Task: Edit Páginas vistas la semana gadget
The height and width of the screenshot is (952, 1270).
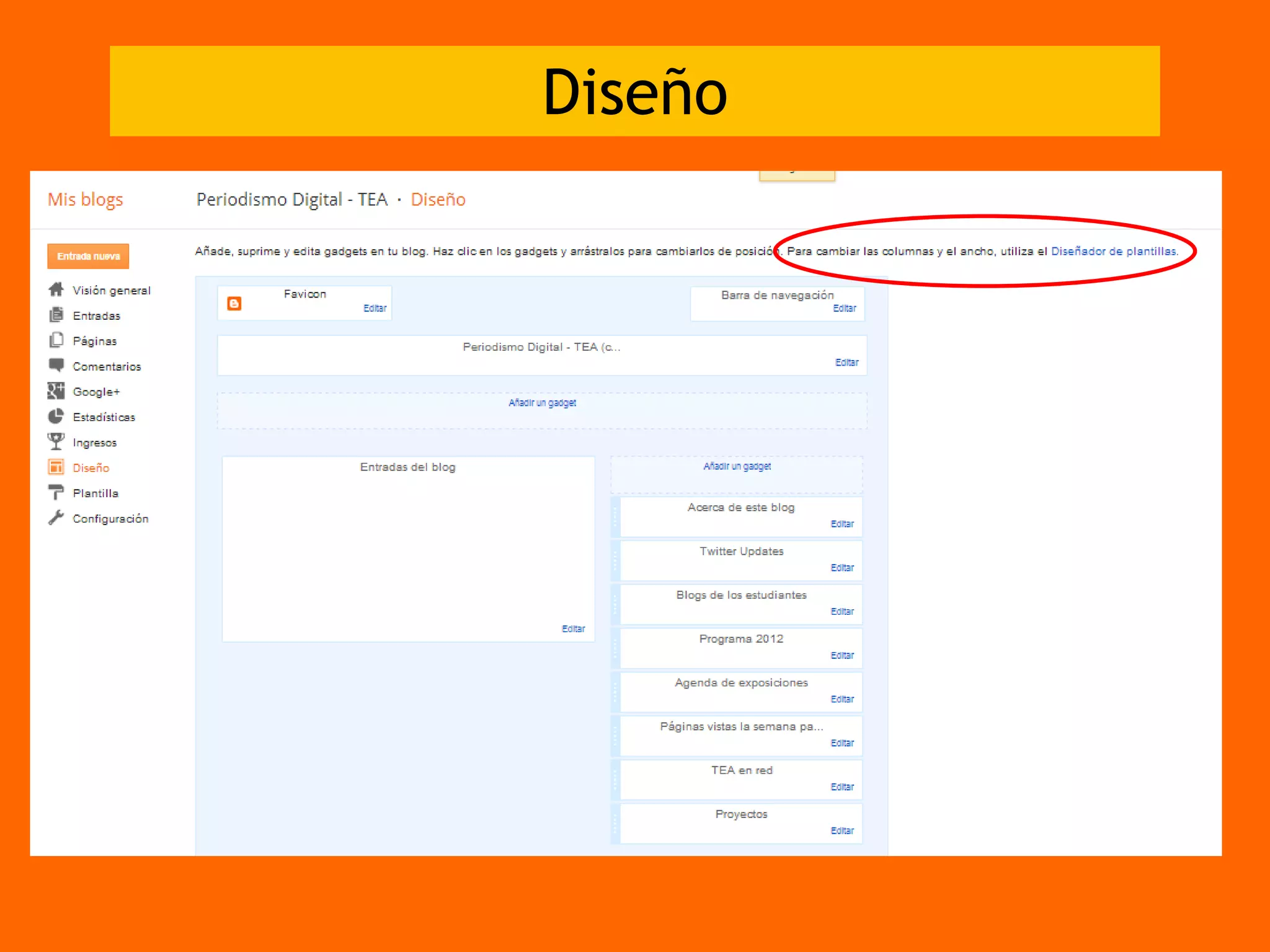Action: [843, 744]
